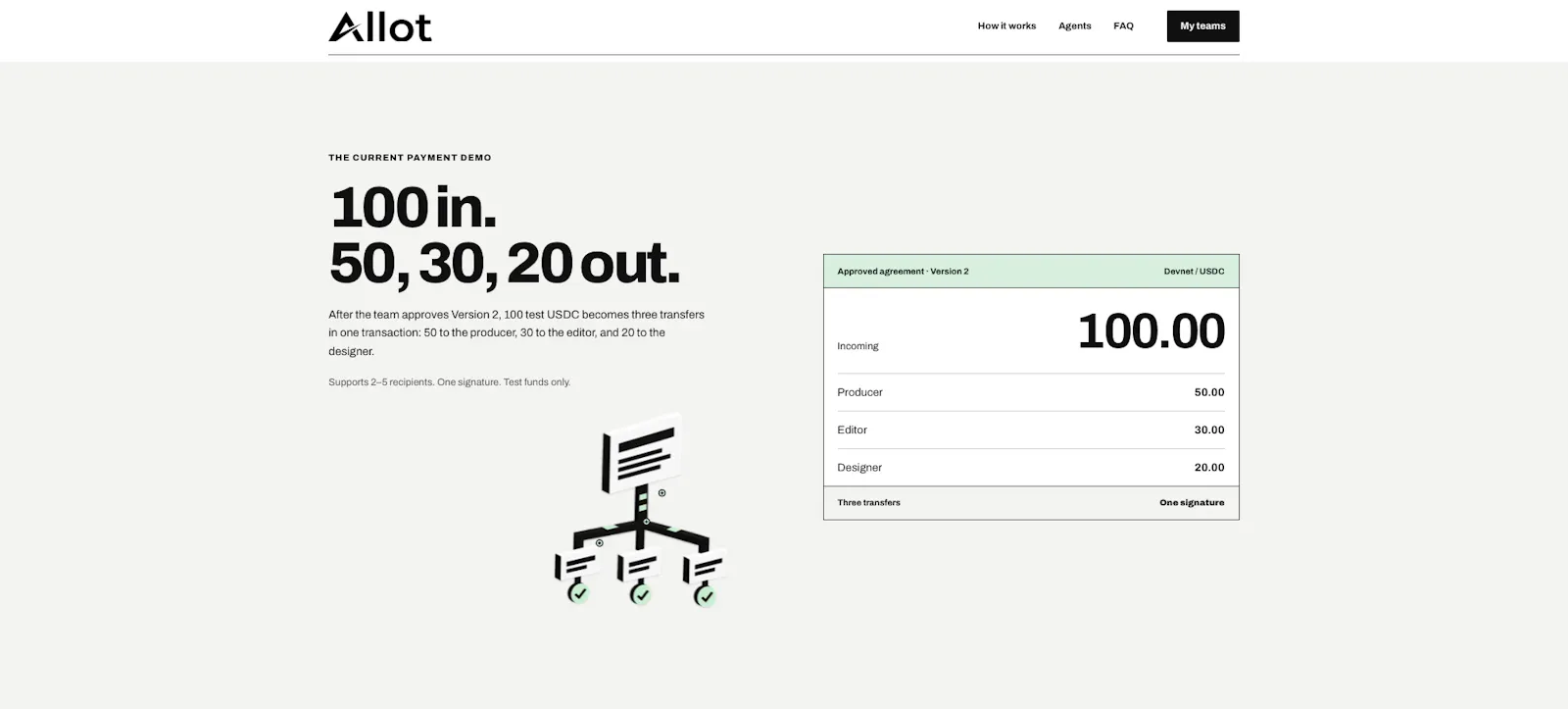Image resolution: width=1568 pixels, height=709 pixels.
Task: Click the Allot logo
Action: click(x=380, y=26)
